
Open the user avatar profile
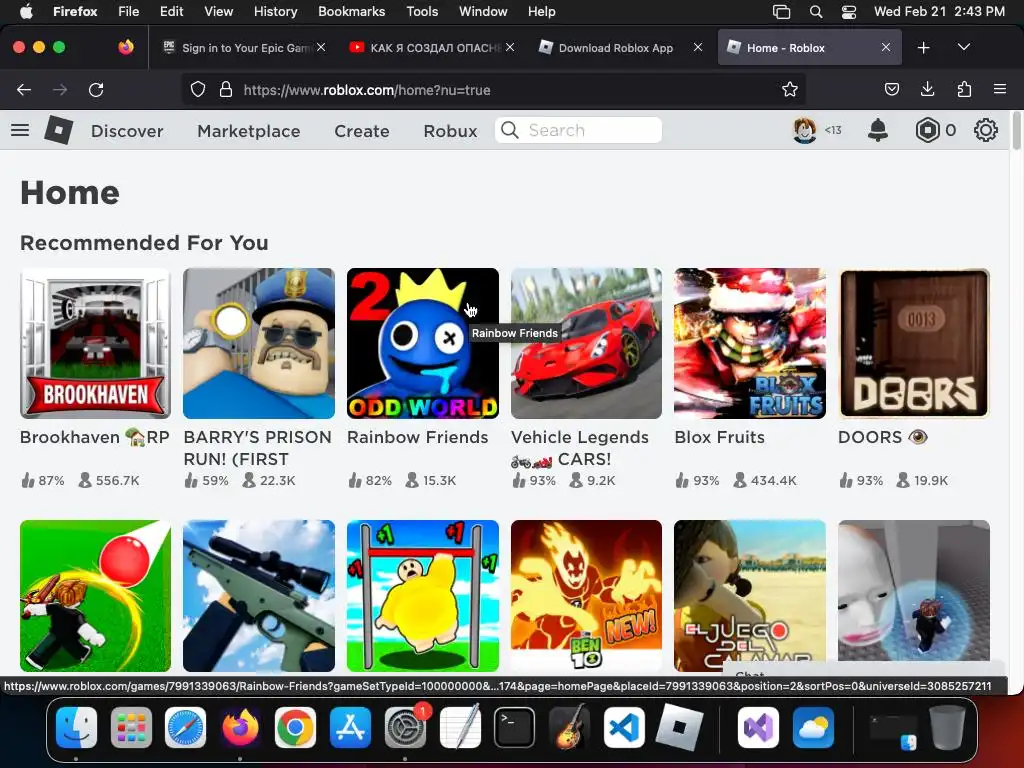(x=805, y=130)
